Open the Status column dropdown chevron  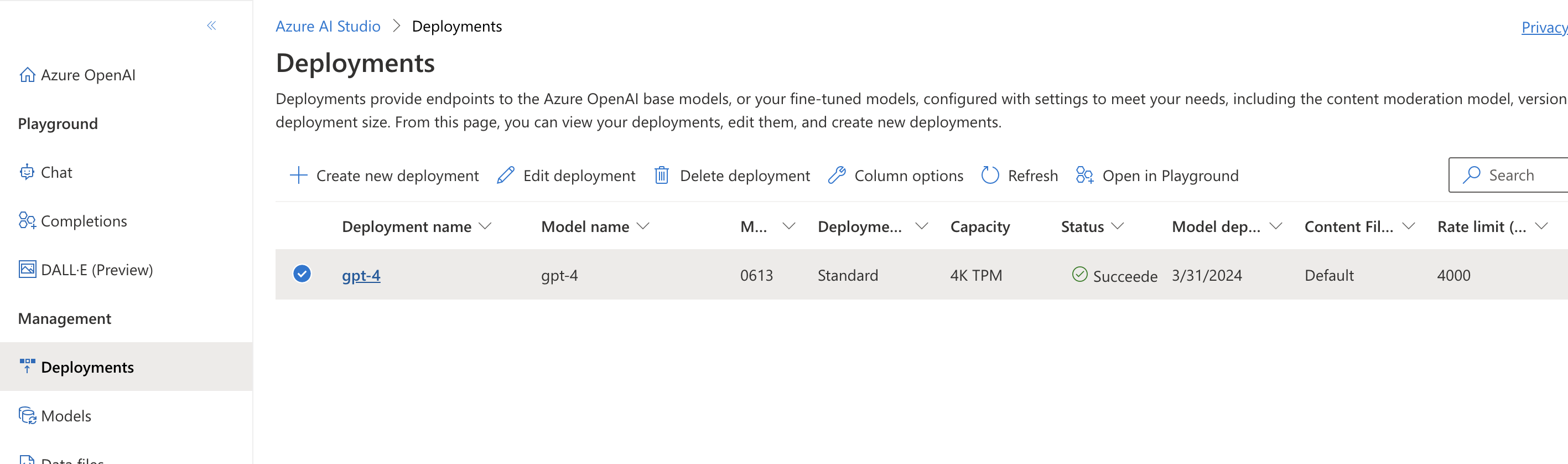click(x=1117, y=226)
